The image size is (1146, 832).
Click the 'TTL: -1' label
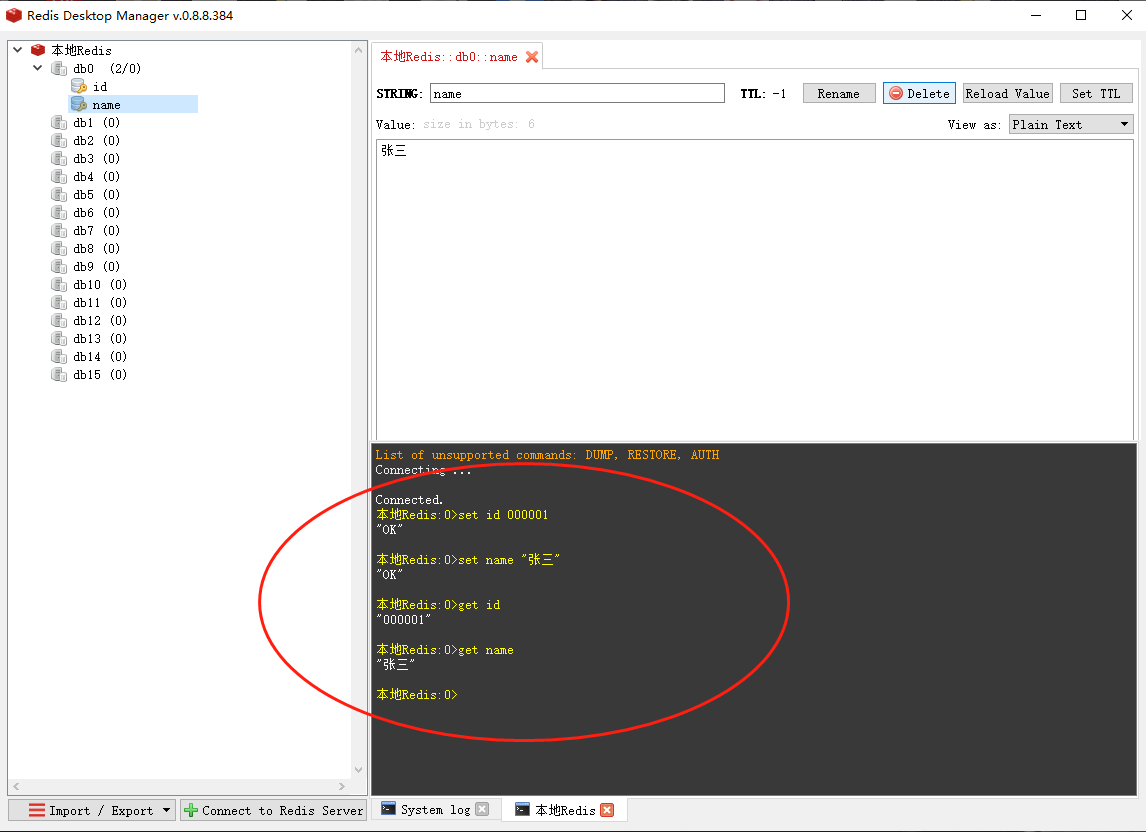tap(763, 94)
